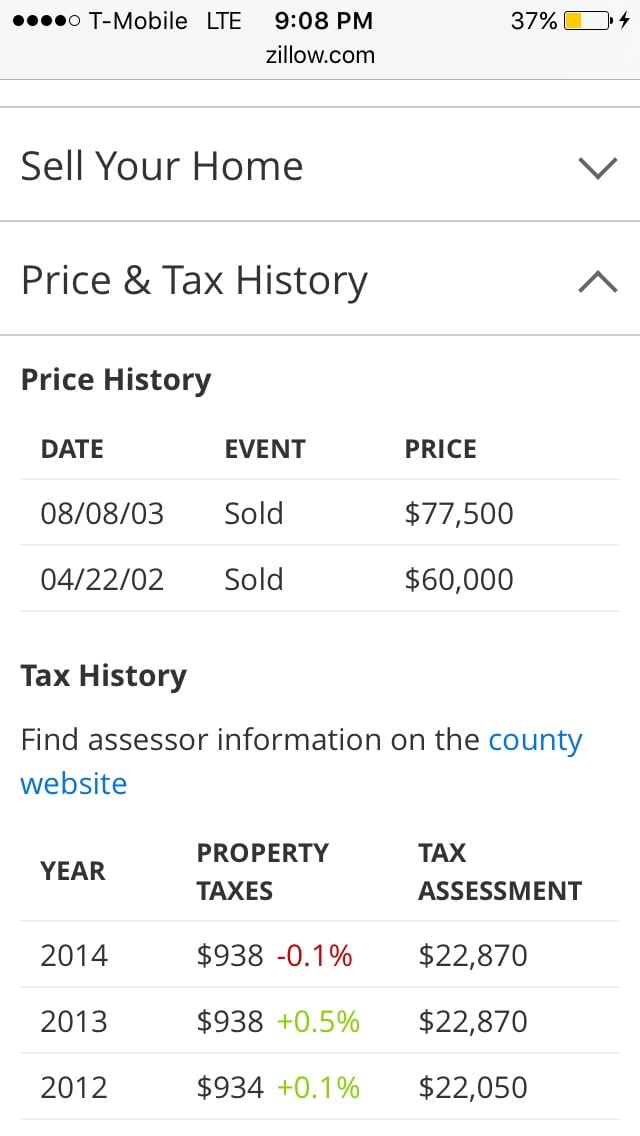
Task: Tap the PROPERTY TAXES column header
Action: tap(263, 872)
